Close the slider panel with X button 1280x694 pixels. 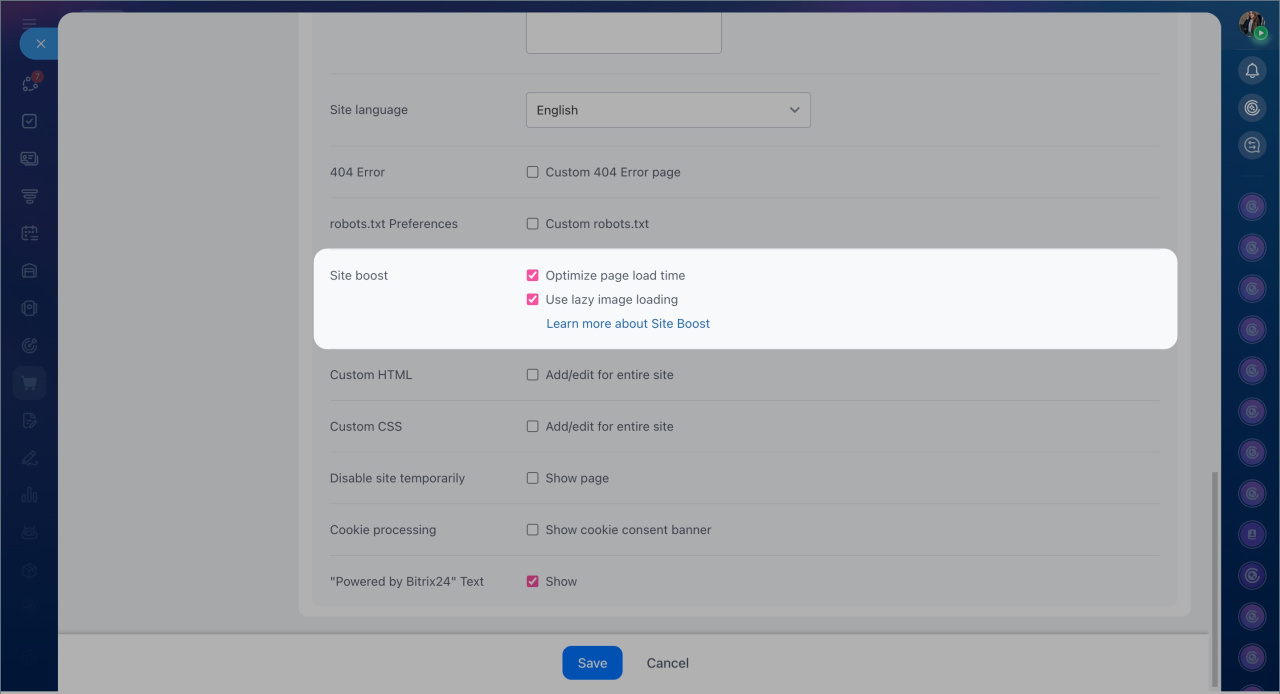(x=40, y=44)
